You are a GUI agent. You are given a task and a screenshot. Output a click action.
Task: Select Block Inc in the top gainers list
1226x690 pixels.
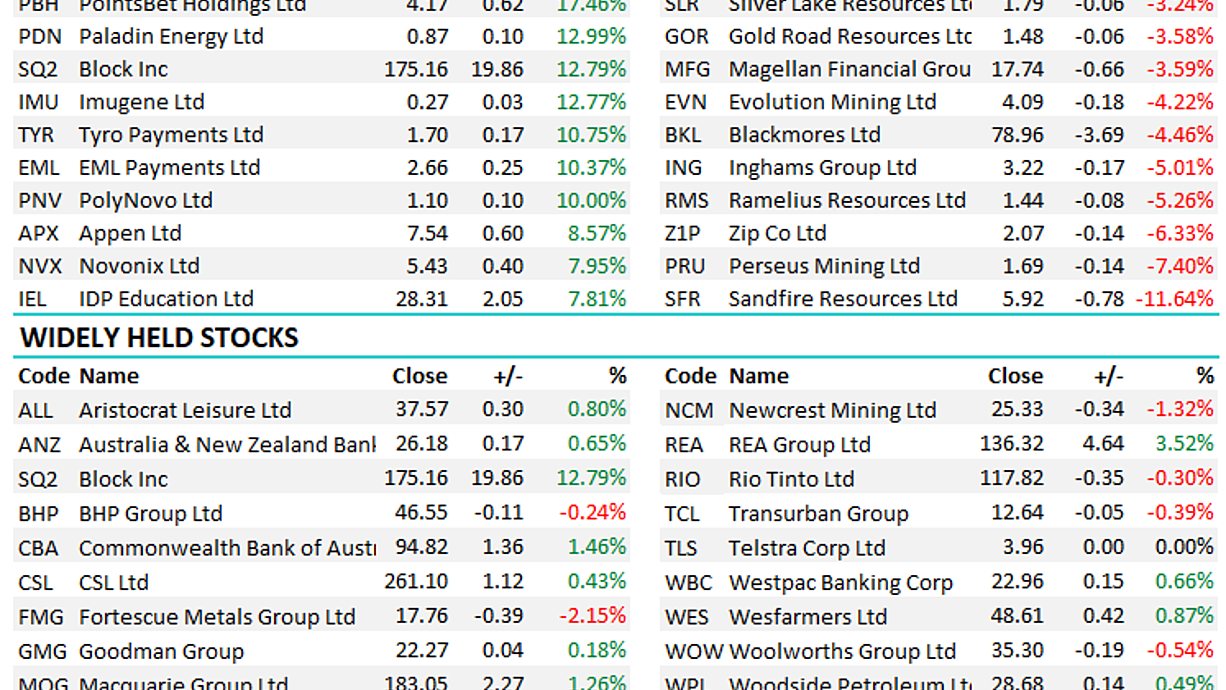123,70
